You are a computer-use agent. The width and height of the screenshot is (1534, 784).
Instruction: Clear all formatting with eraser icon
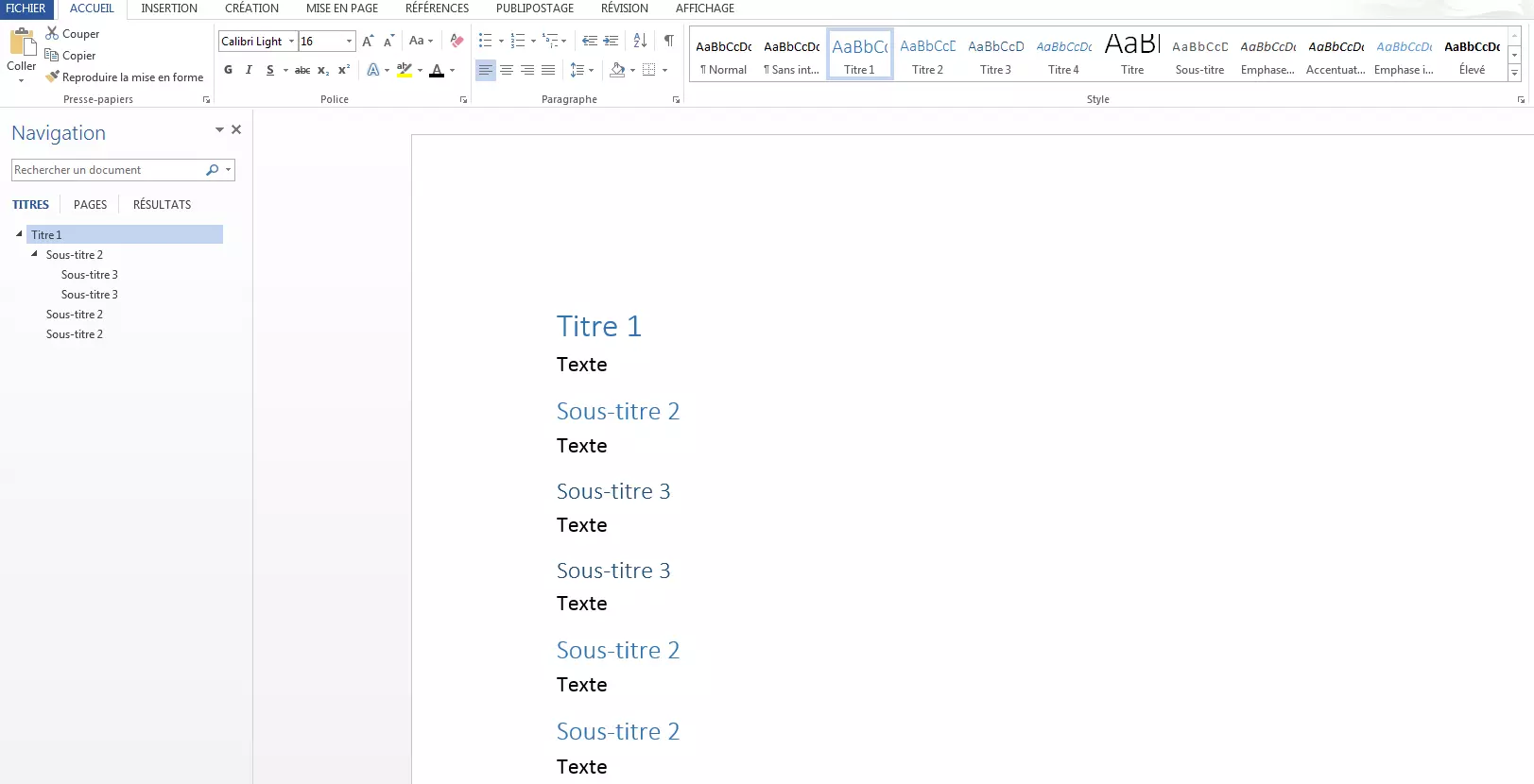(457, 41)
